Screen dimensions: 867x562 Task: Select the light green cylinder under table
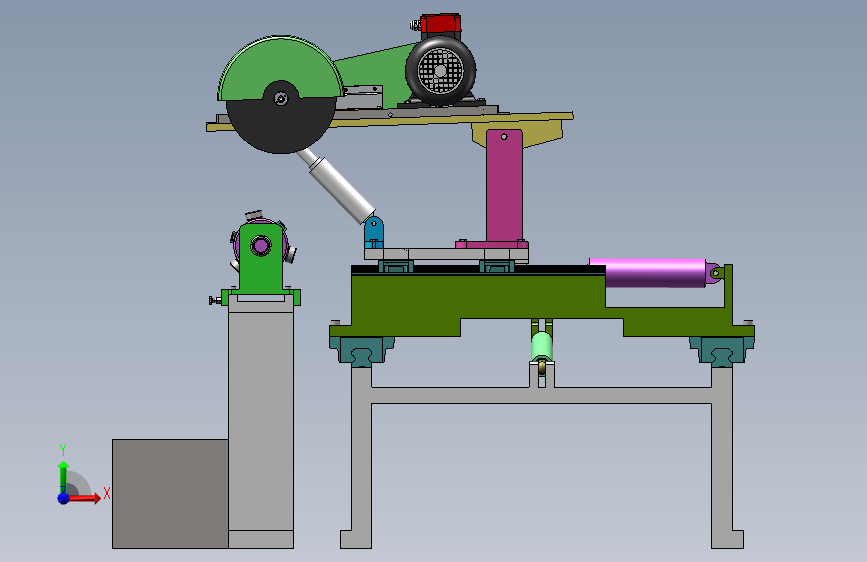click(x=542, y=347)
